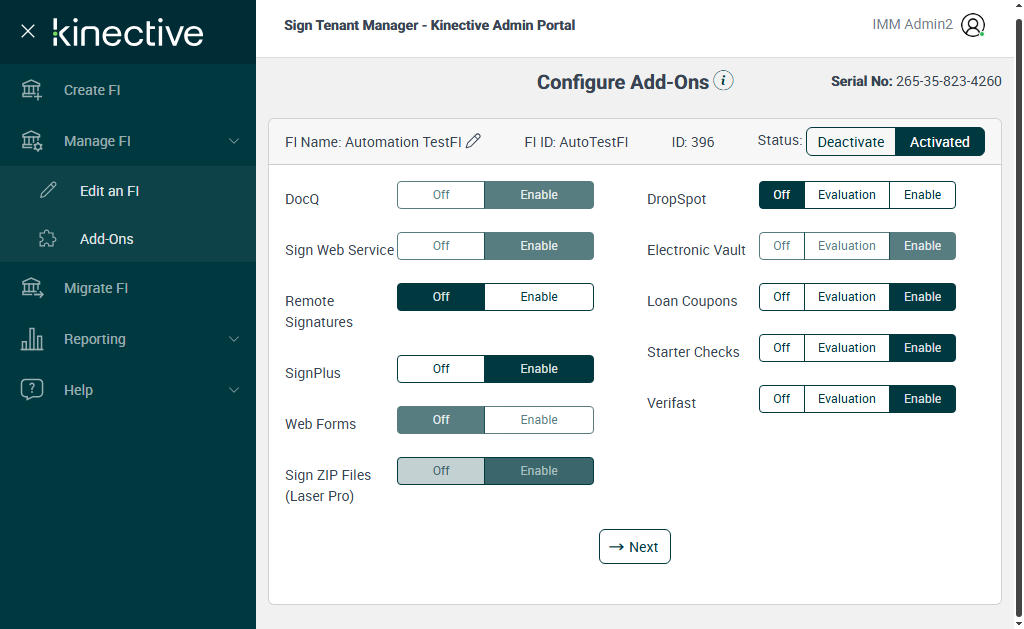Go to Migrate FI menu item
This screenshot has width=1024, height=629.
tap(128, 288)
